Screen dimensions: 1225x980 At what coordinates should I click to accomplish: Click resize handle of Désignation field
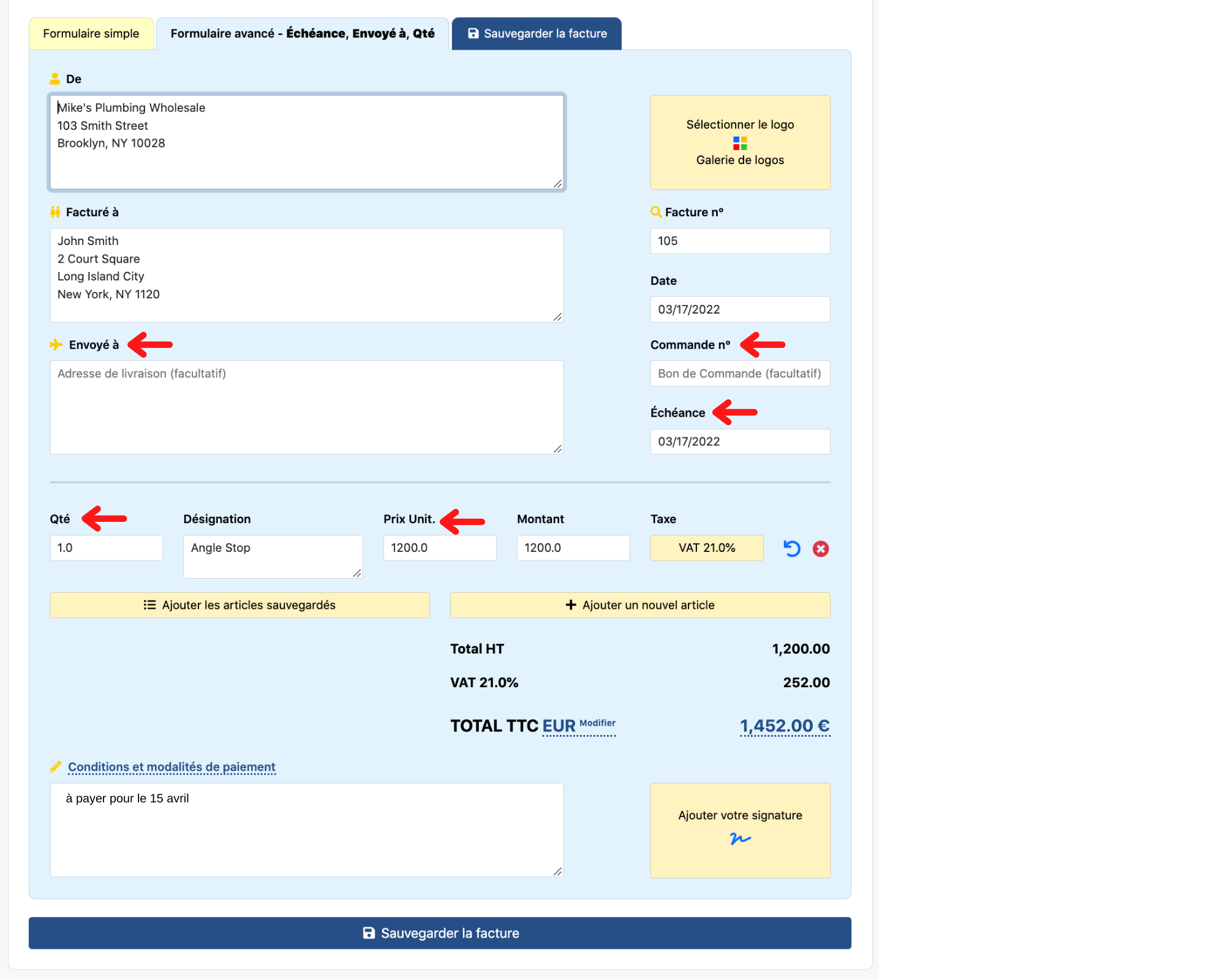click(357, 573)
